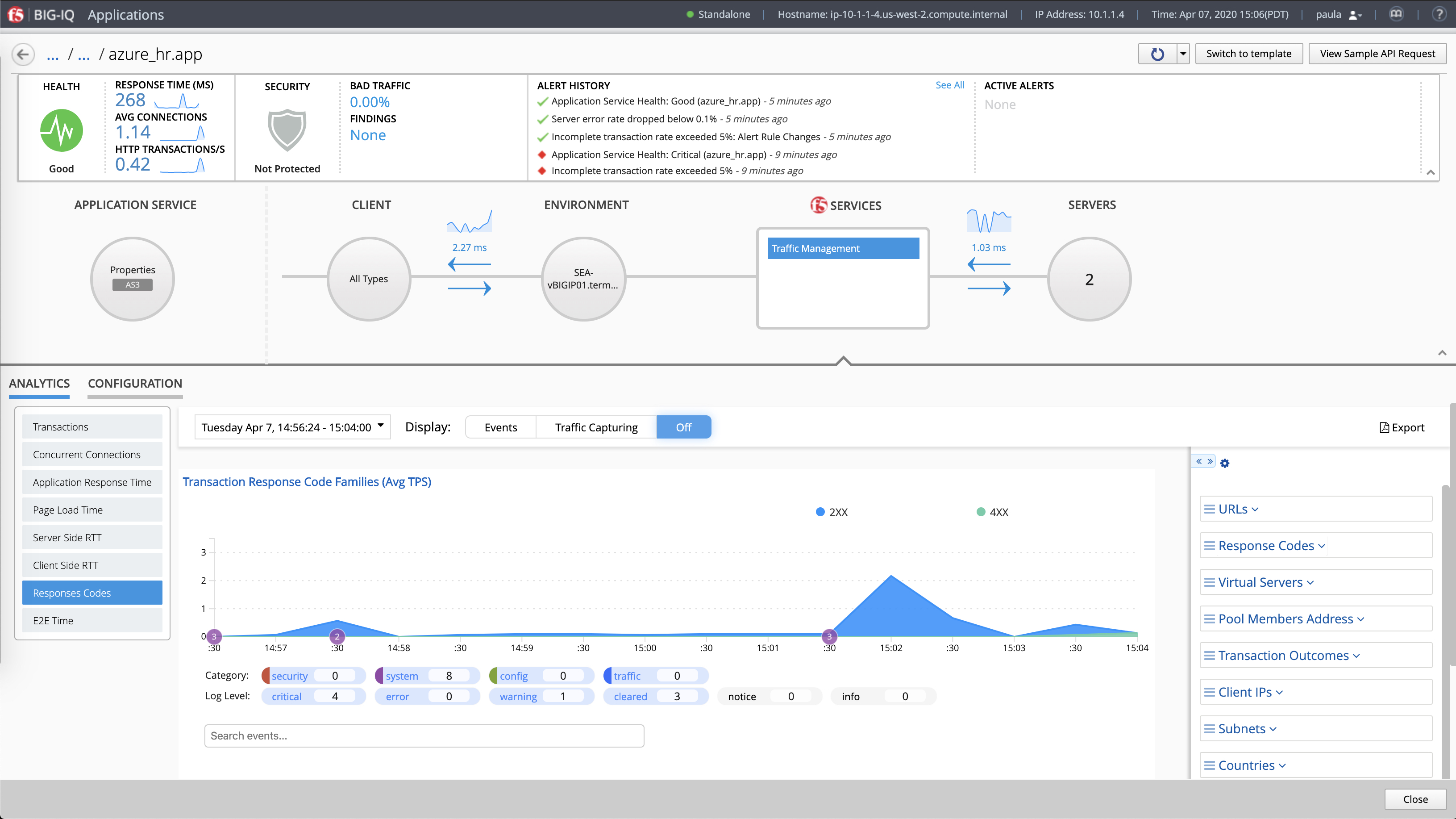
Task: Switch display to Events
Action: pyautogui.click(x=500, y=428)
